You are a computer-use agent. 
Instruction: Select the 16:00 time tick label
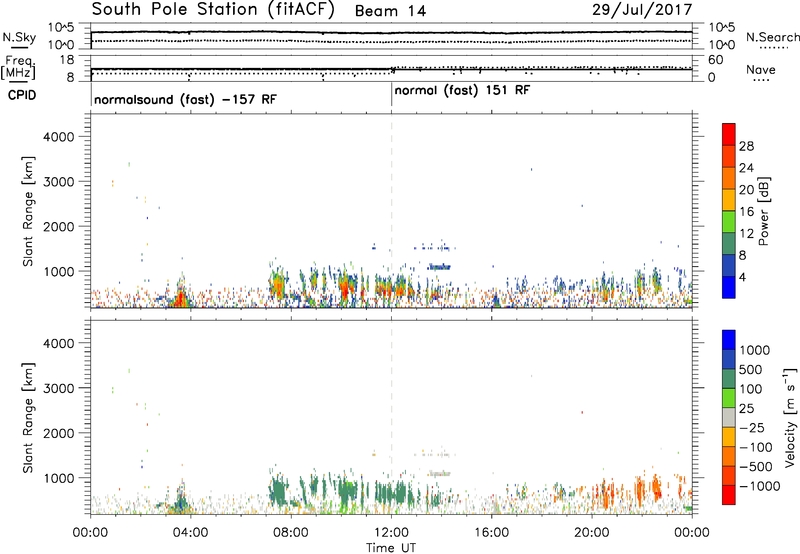pos(491,533)
